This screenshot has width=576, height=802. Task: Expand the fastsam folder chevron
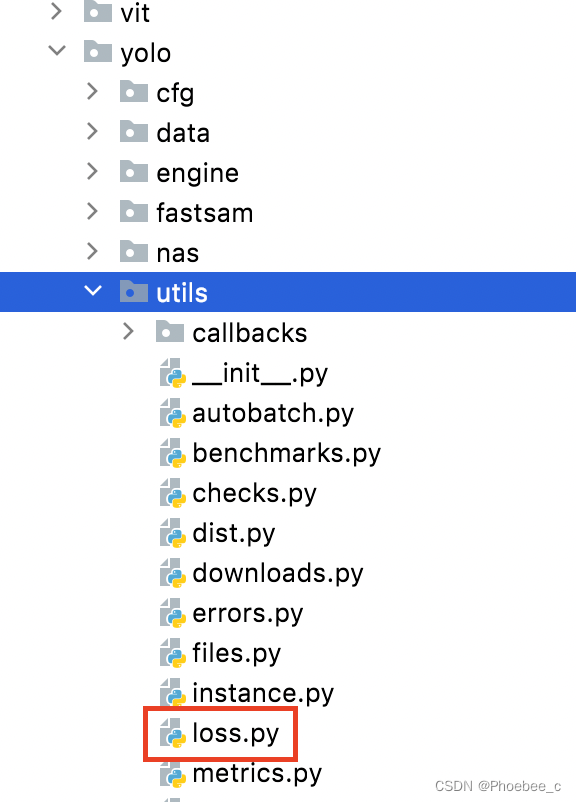tap(93, 211)
